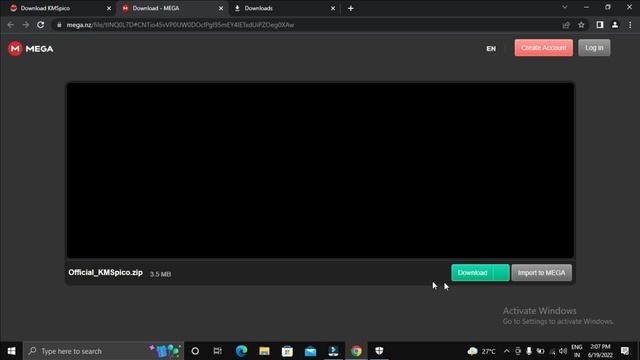Download the Official_KMSpico.zip file
640x360 pixels.
[472, 273]
